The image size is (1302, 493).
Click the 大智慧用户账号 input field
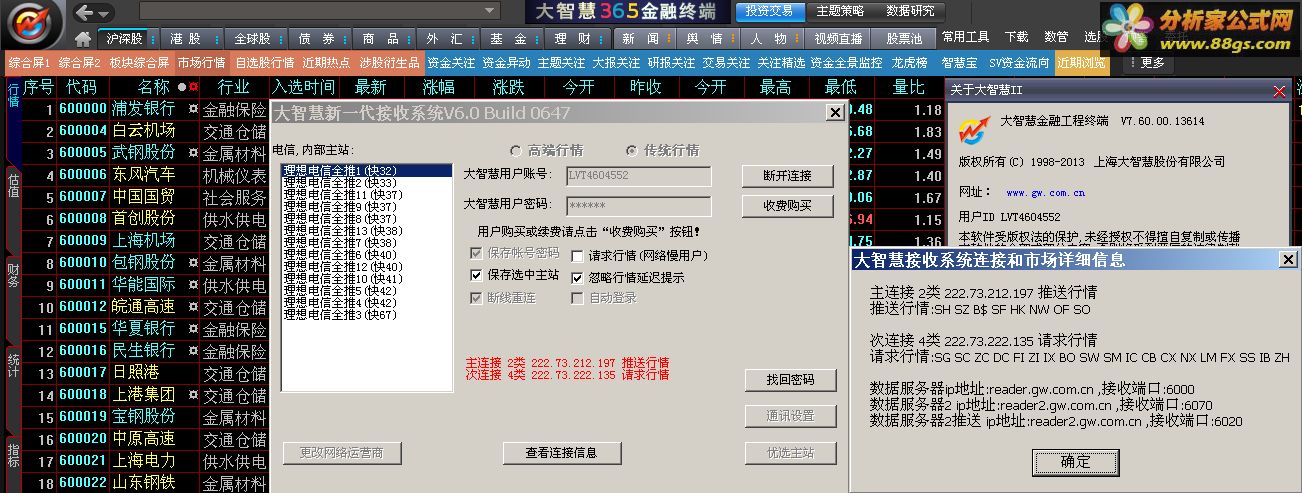[x=639, y=176]
